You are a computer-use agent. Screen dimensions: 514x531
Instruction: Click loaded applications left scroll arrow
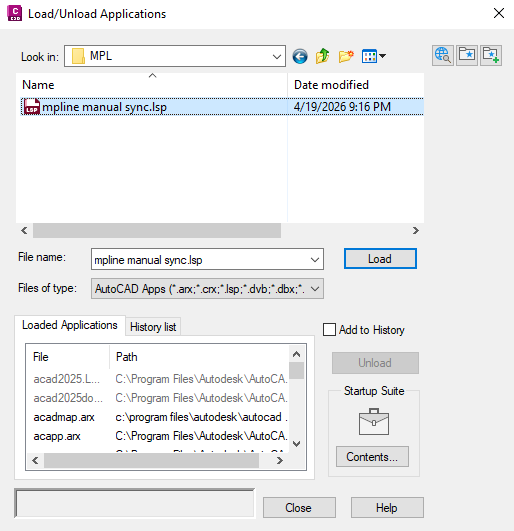[x=35, y=461]
